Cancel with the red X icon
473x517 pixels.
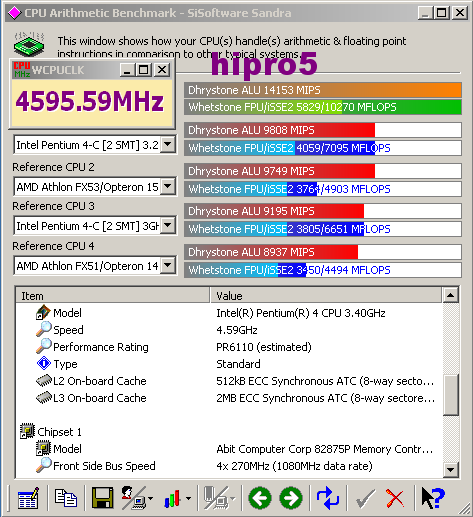[395, 499]
